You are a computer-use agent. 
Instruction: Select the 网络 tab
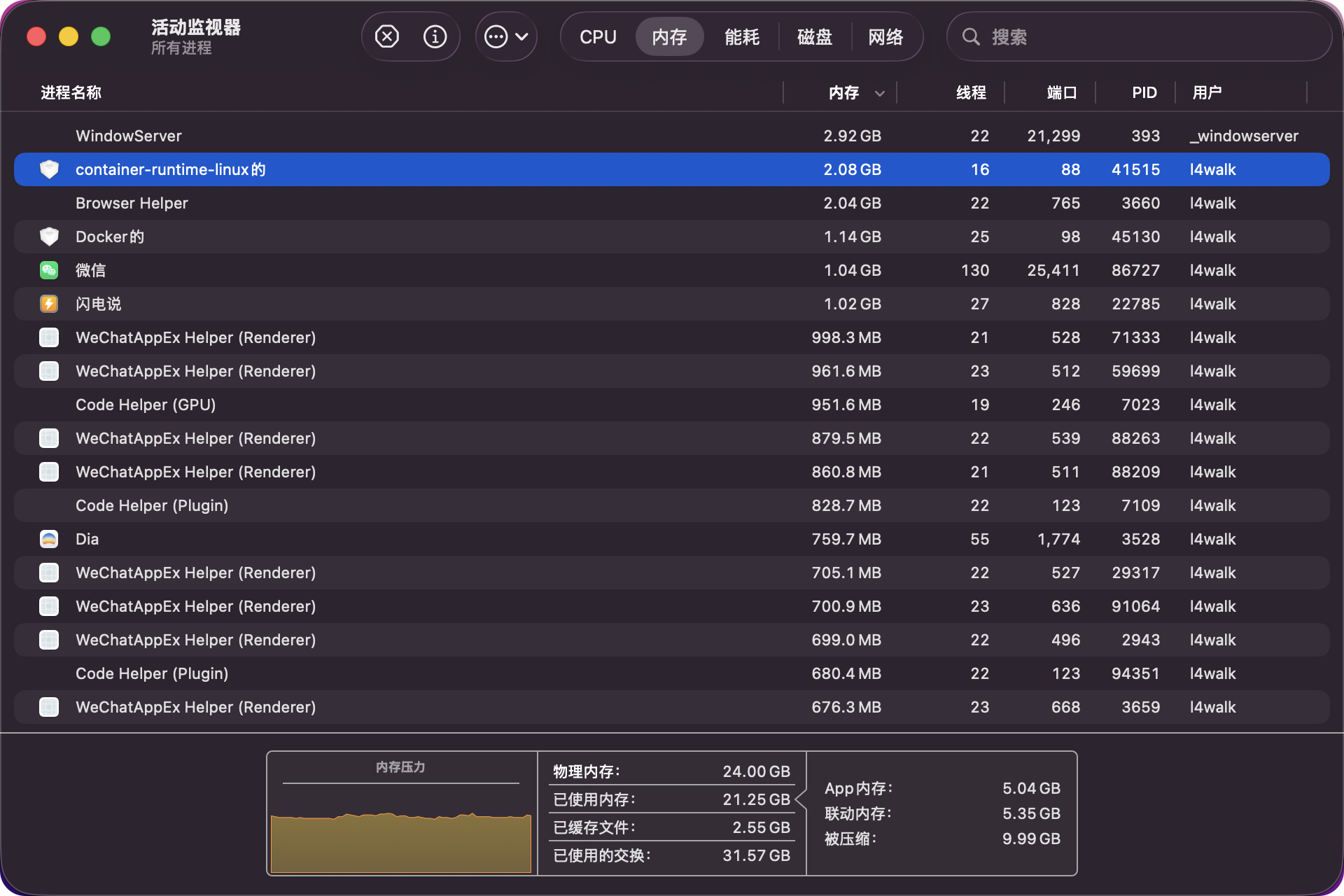click(886, 36)
